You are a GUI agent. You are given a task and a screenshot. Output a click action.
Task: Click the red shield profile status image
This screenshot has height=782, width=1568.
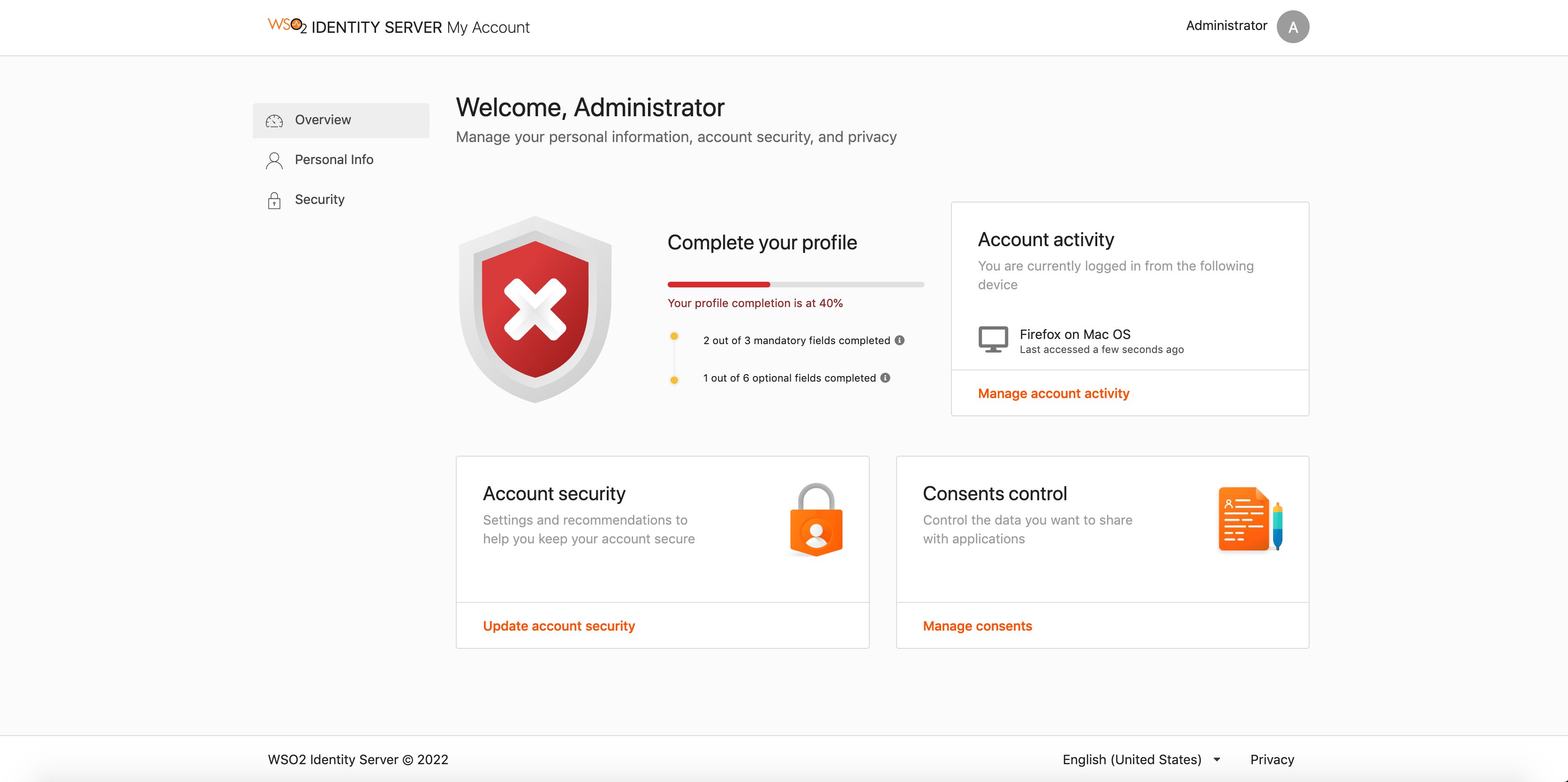pyautogui.click(x=535, y=309)
